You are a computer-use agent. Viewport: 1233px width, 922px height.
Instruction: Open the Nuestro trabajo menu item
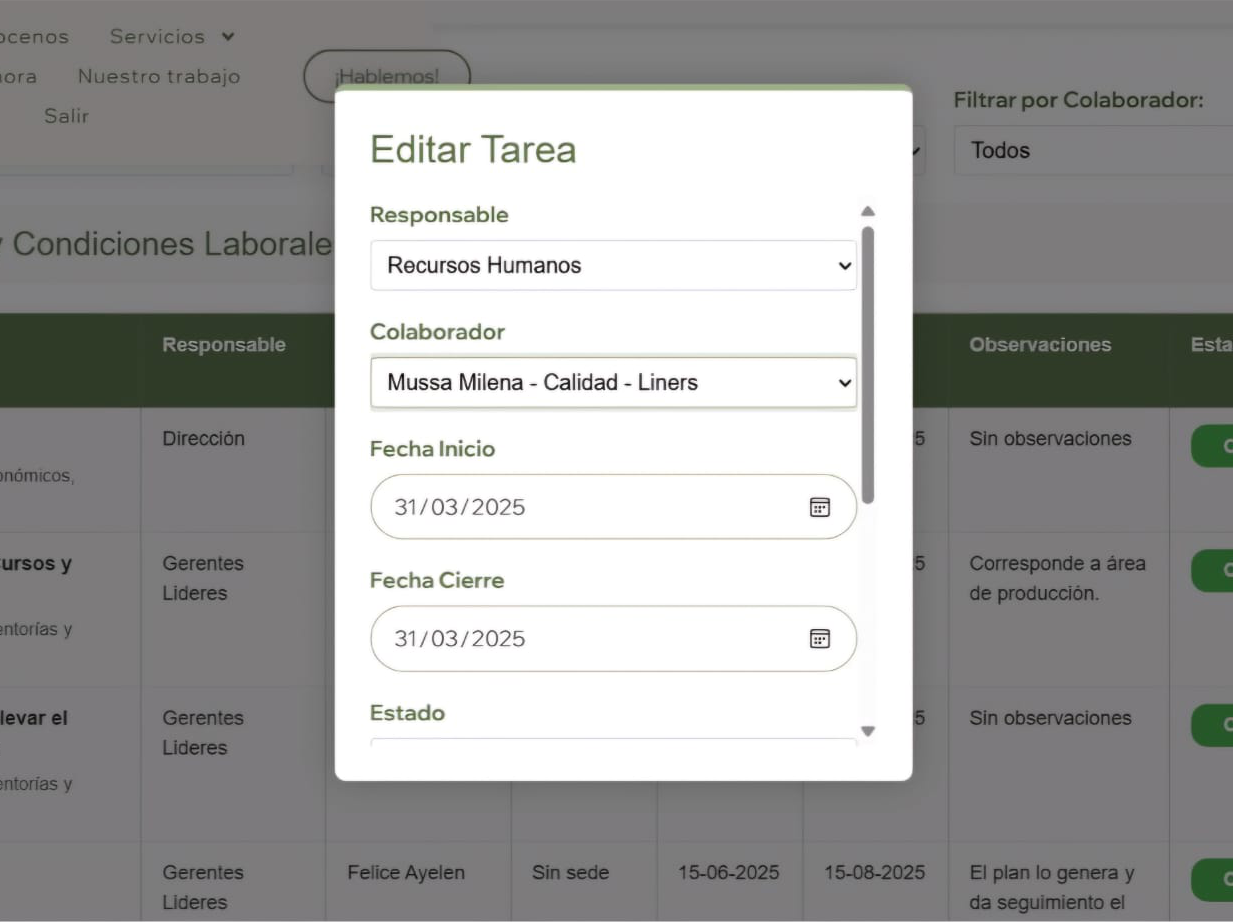click(x=158, y=76)
